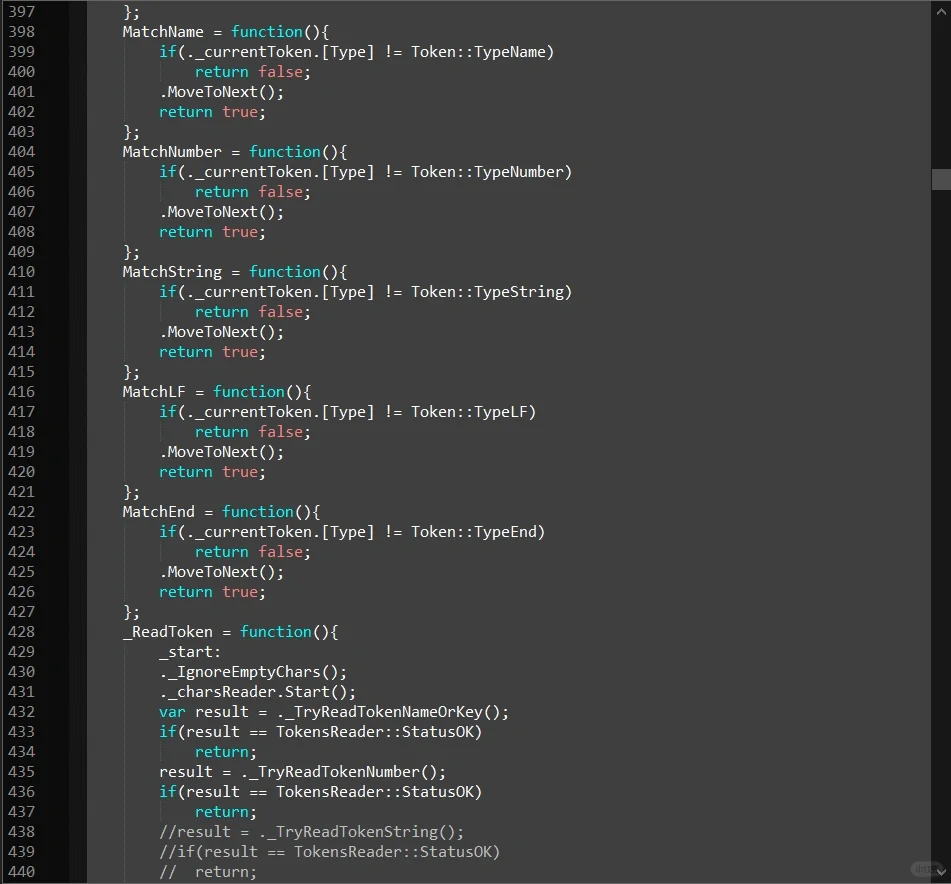Click 'MatchString = function(){' declaration
Screen dimensions: 951x884
(x=235, y=272)
